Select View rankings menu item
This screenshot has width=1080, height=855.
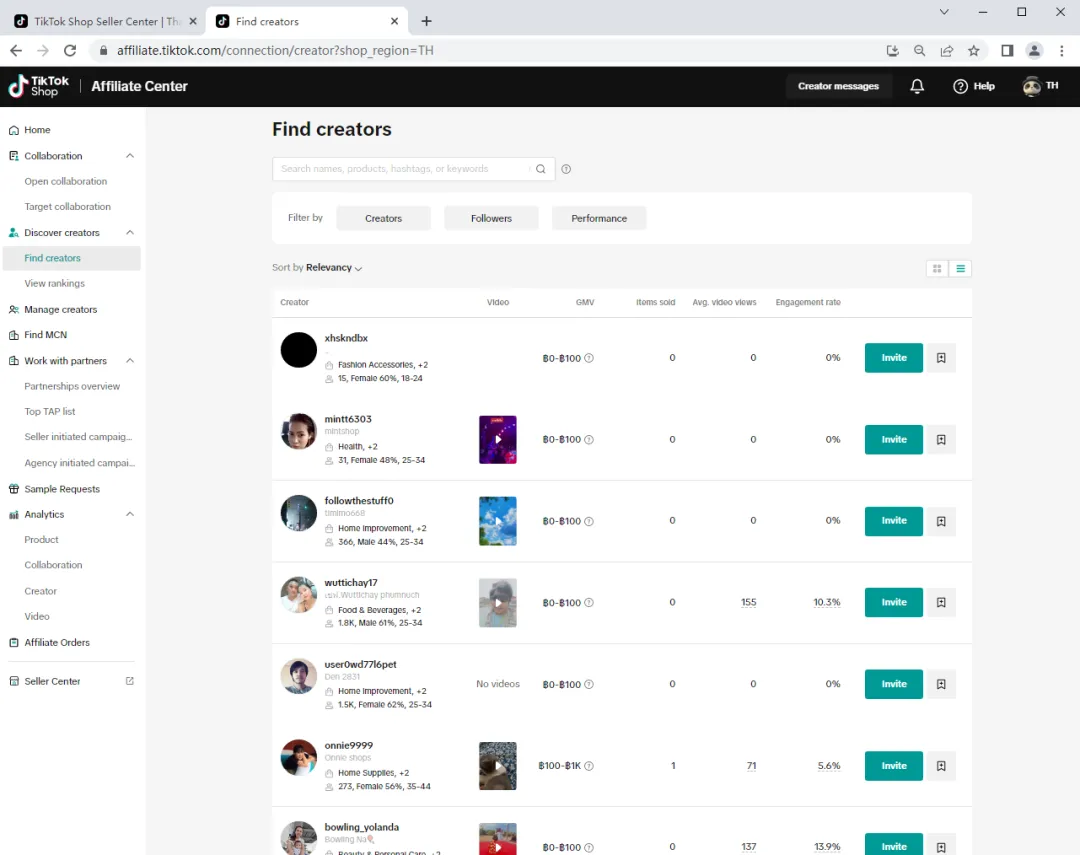tap(54, 283)
